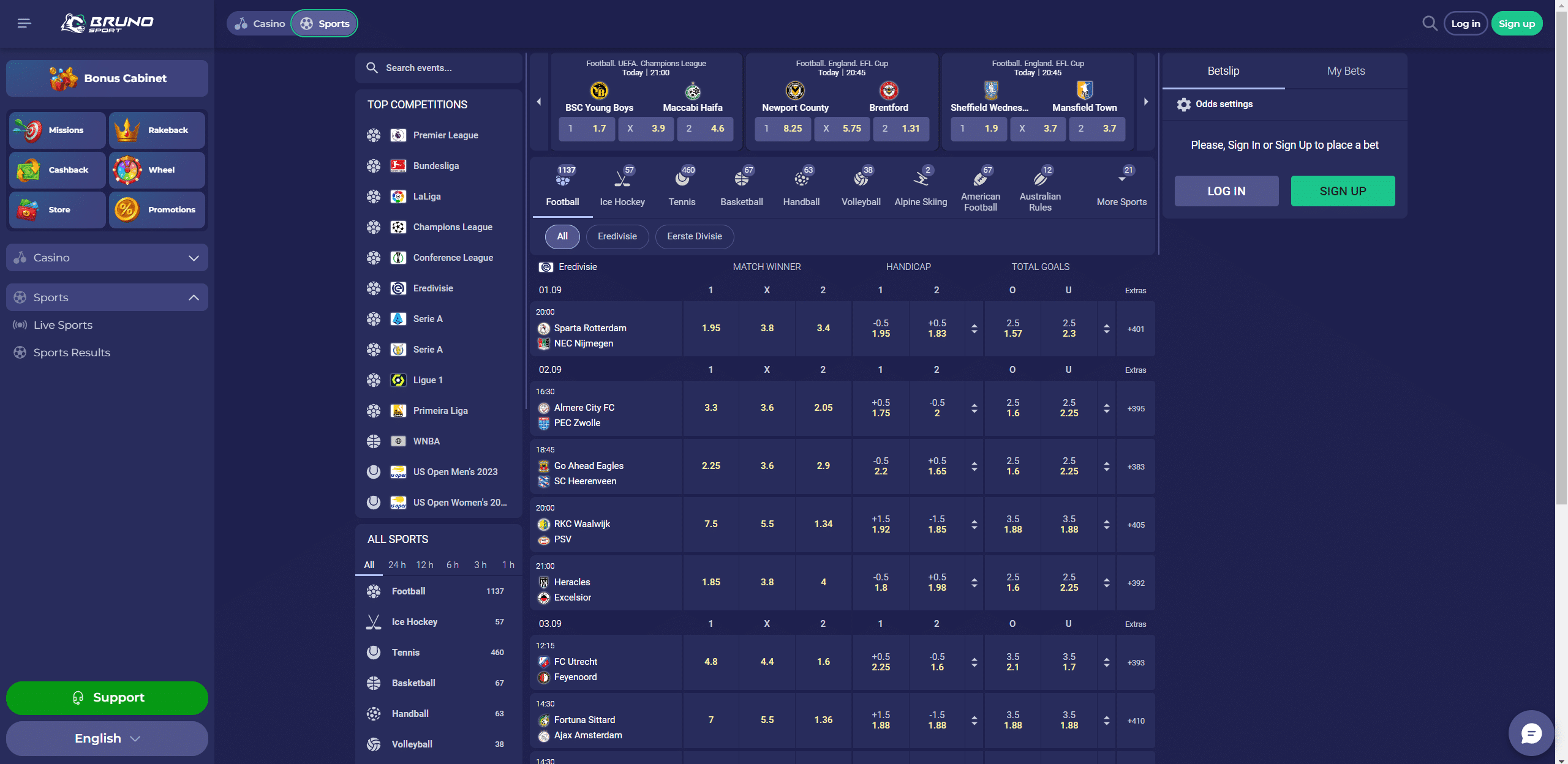Change handicap line for RKC Waalwijk match

click(x=974, y=525)
